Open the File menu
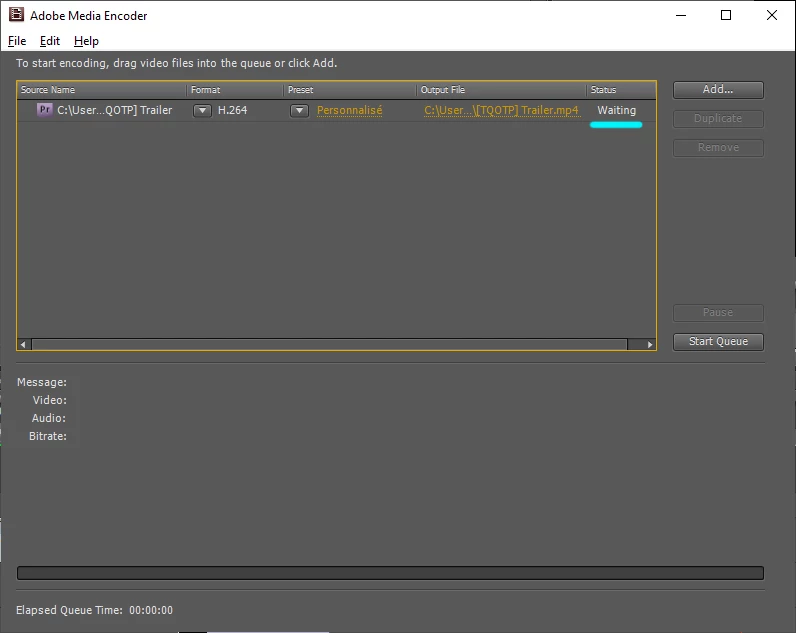This screenshot has width=796, height=633. [17, 41]
